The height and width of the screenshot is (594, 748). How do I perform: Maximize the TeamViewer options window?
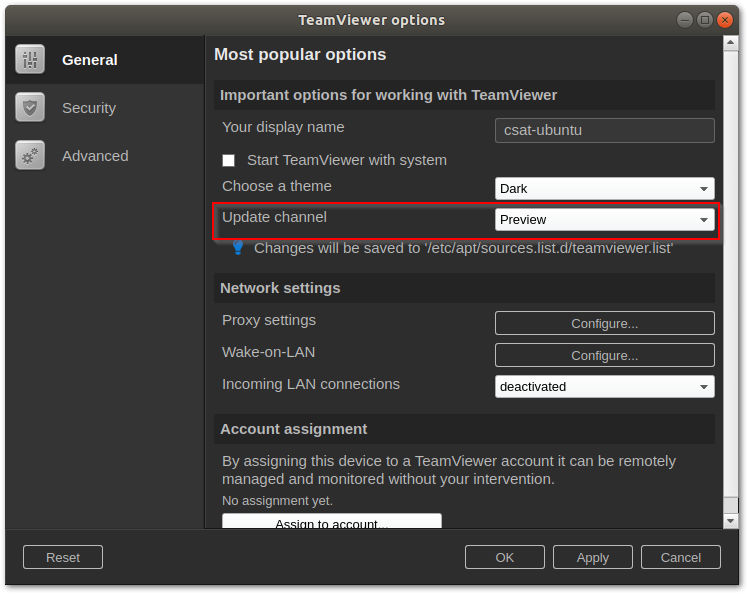(x=705, y=20)
